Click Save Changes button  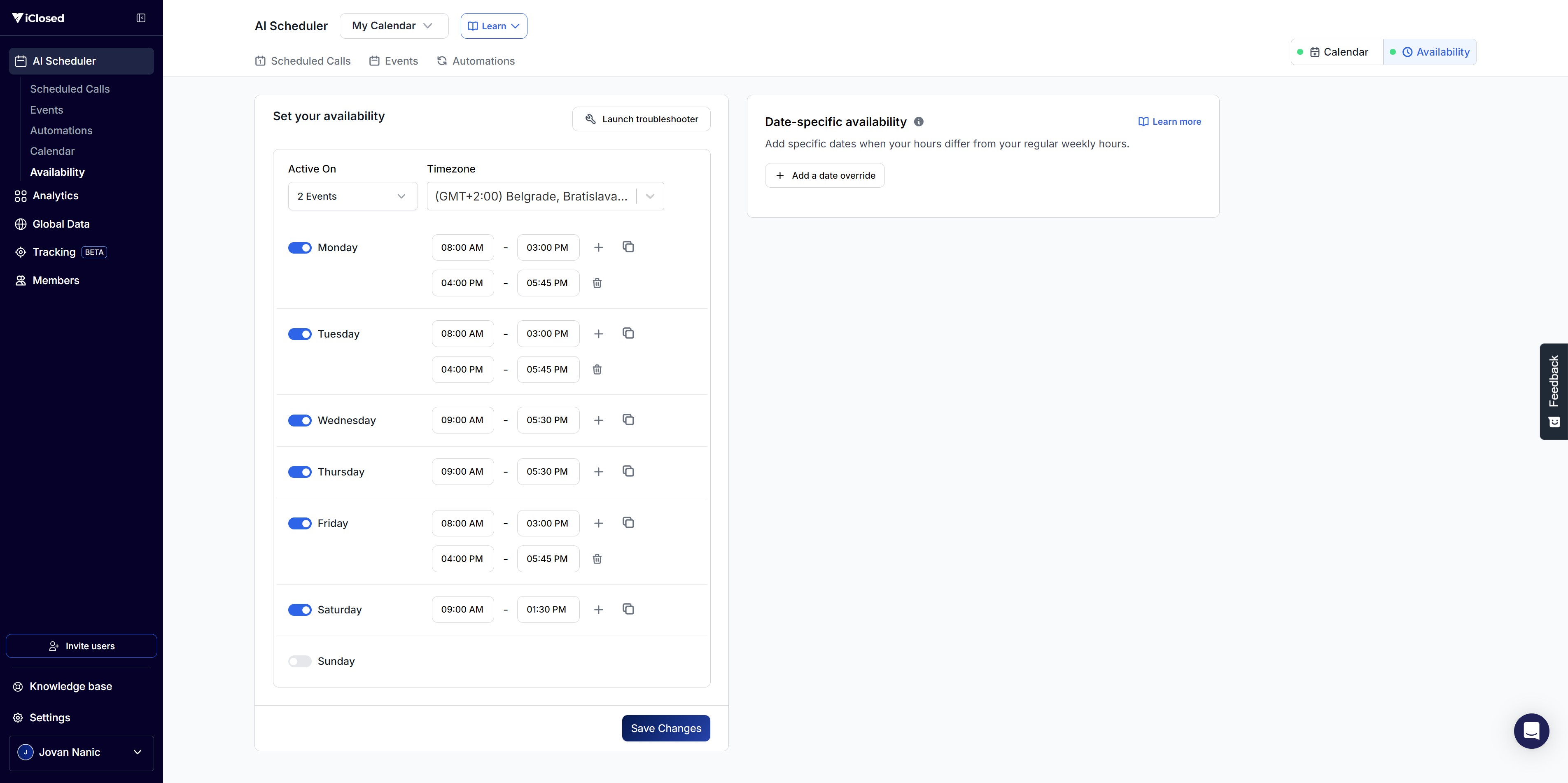(665, 728)
